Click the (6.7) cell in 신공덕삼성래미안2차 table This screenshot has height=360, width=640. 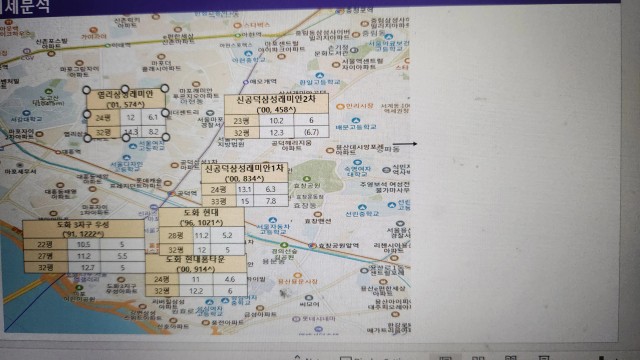311,132
